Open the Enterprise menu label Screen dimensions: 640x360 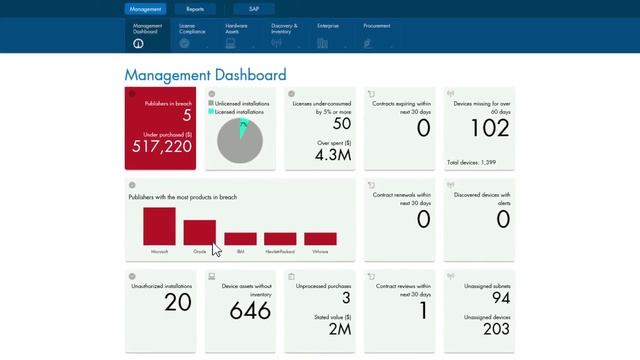coord(328,26)
